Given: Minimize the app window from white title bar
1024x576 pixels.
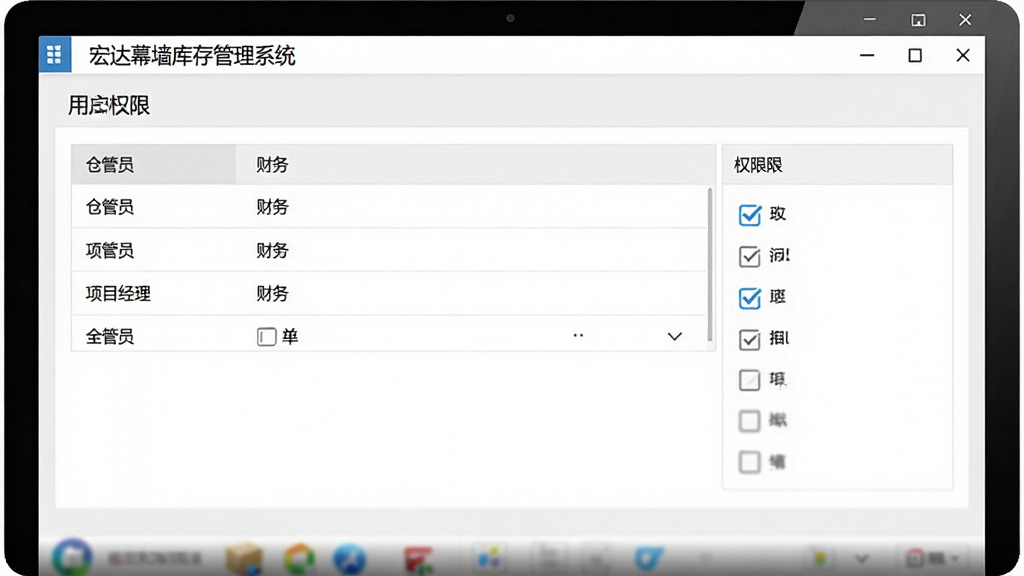Looking at the screenshot, I should tap(867, 56).
